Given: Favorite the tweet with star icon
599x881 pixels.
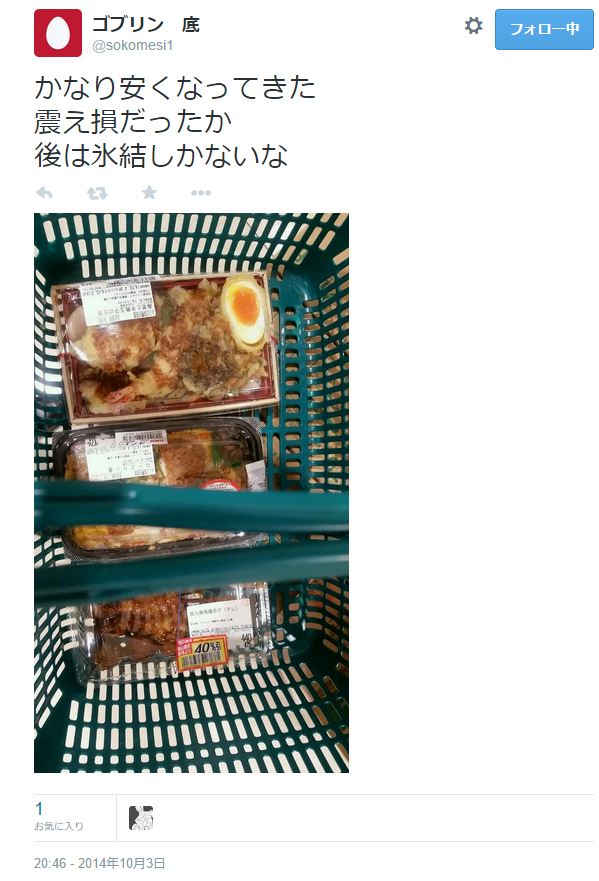Looking at the screenshot, I should [x=149, y=193].
